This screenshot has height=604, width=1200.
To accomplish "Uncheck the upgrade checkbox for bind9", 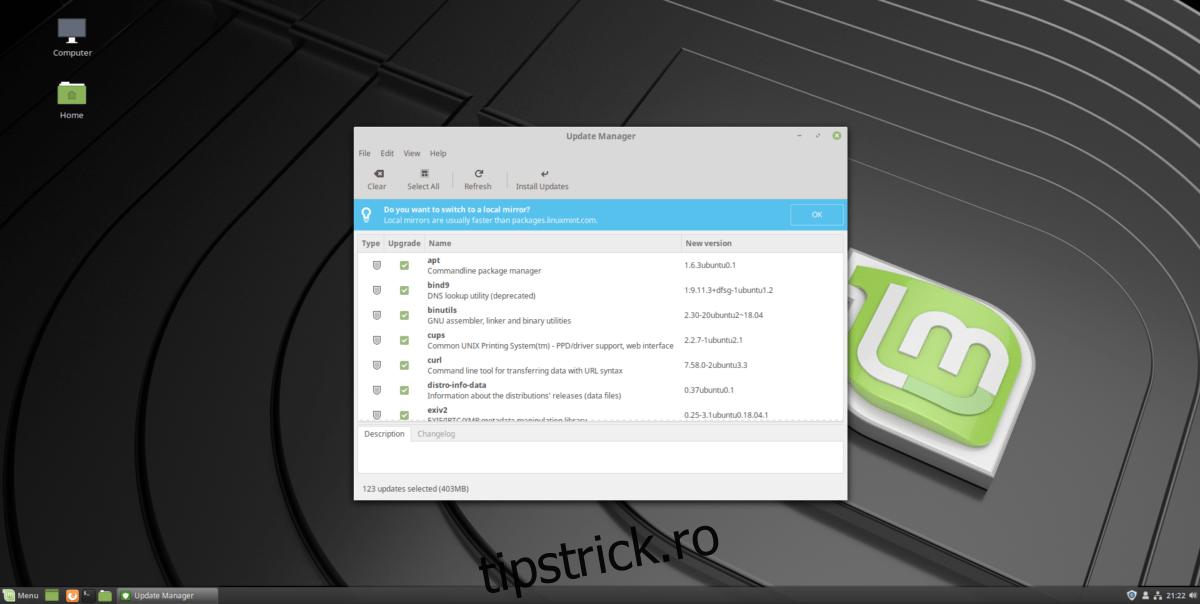I will (x=404, y=291).
